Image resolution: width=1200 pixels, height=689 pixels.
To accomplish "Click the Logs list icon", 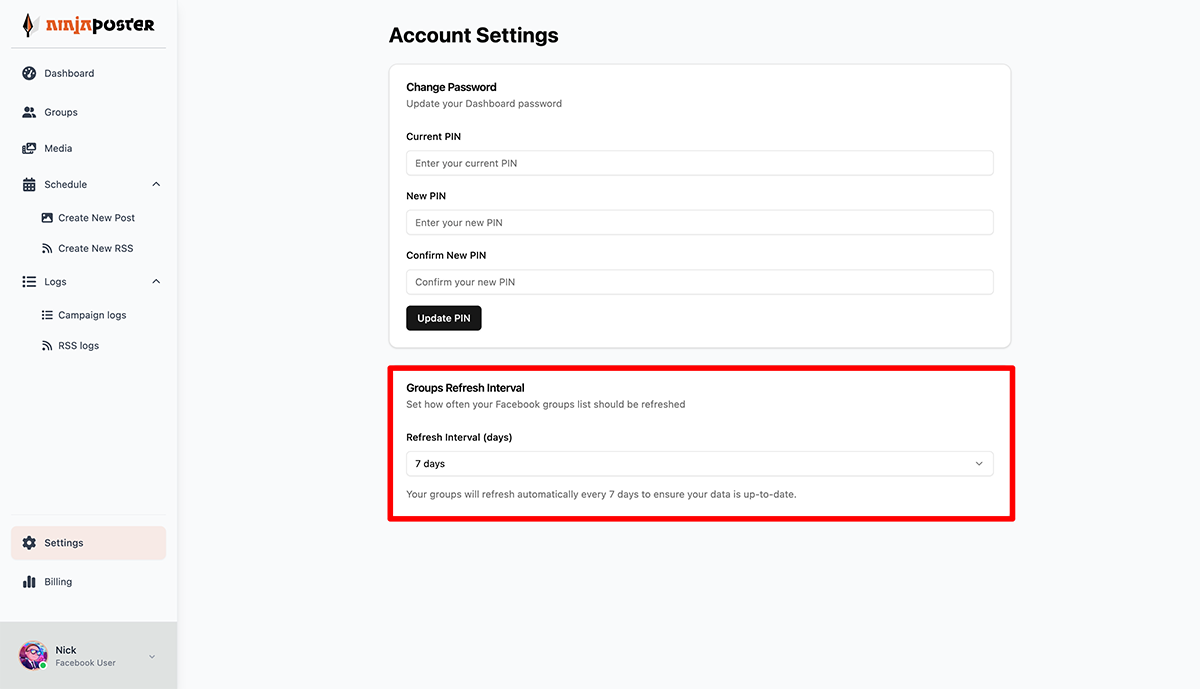I will tap(29, 282).
